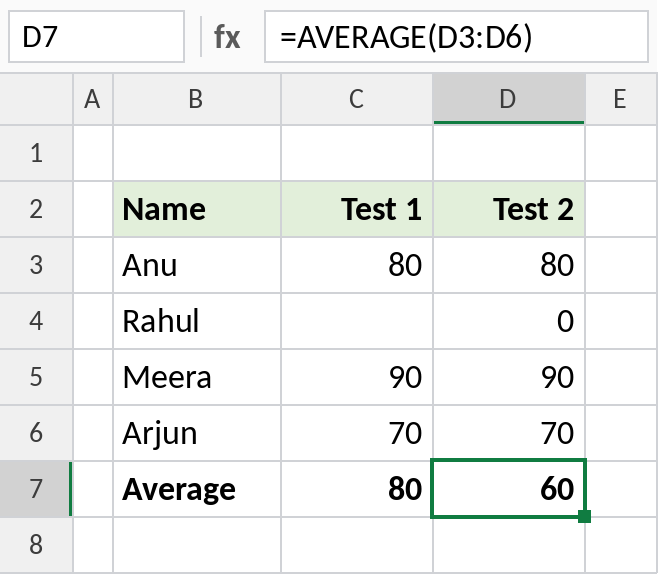Select Meera's Test 1 score 90
This screenshot has width=658, height=574.
point(357,377)
